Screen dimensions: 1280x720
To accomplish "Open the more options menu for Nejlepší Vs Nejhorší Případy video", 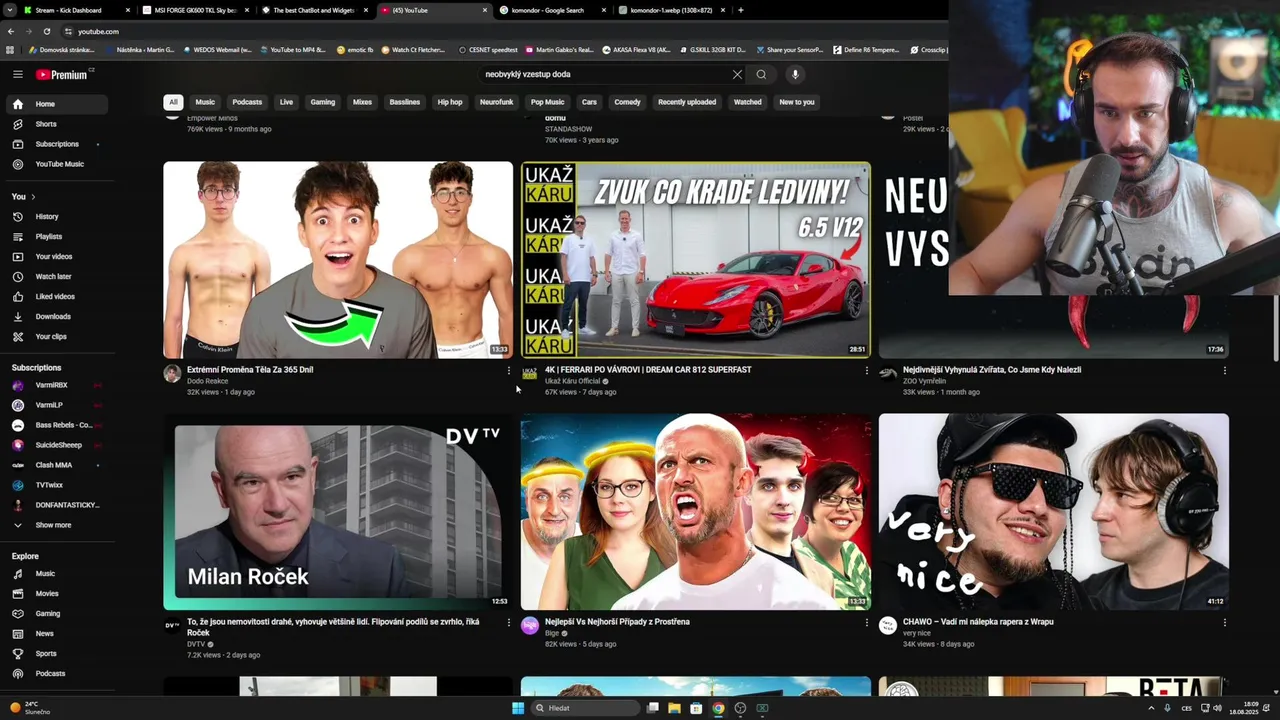I will pos(867,623).
